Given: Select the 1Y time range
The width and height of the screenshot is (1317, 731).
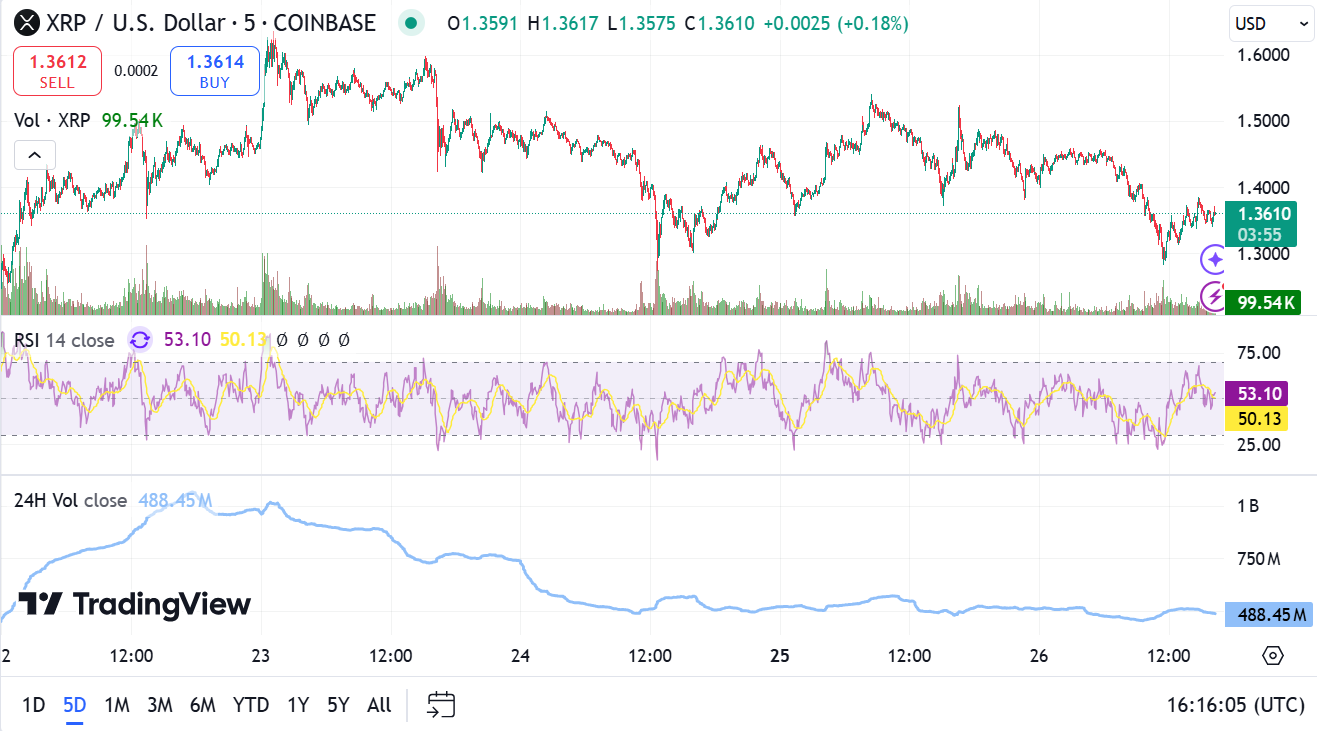Looking at the screenshot, I should tap(298, 705).
